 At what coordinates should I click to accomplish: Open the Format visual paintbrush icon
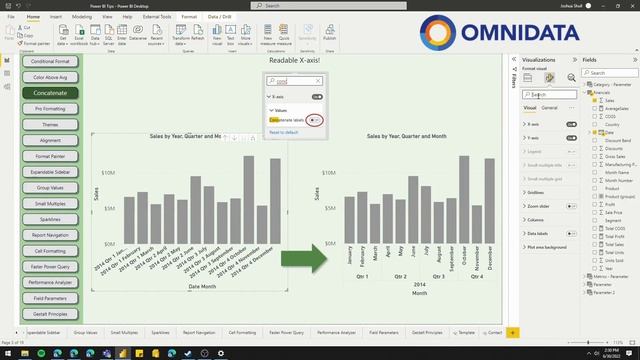point(549,78)
